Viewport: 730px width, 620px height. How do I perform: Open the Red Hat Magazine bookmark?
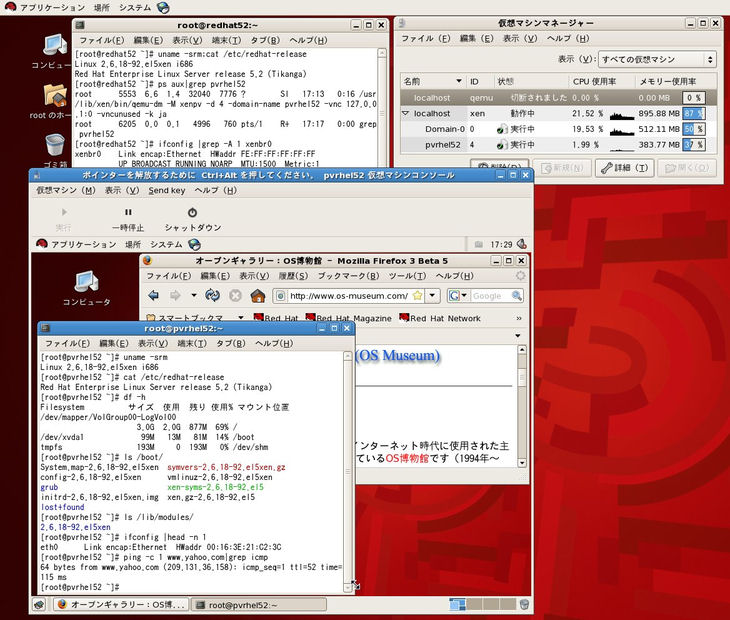[x=348, y=318]
